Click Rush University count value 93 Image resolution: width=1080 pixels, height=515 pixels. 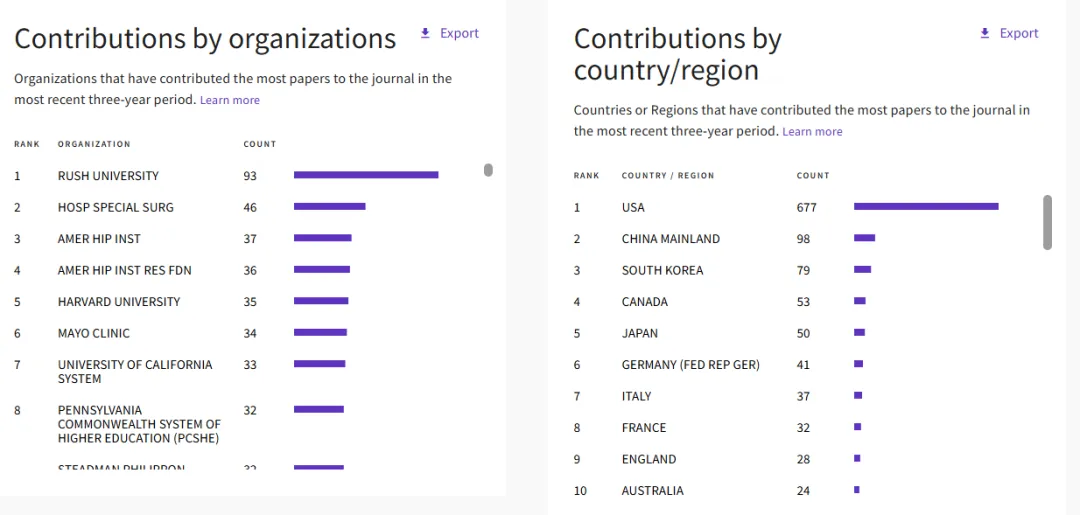coord(250,176)
